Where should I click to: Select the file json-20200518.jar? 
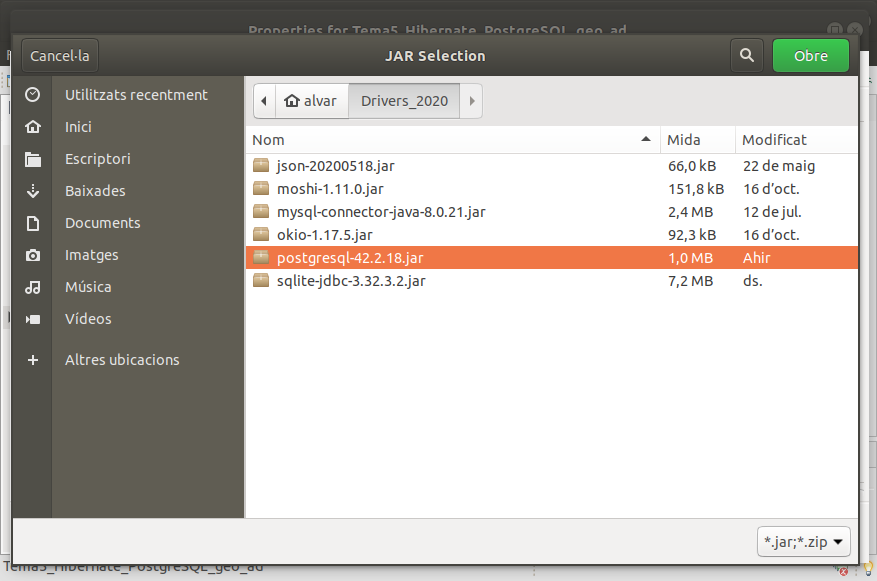tap(551, 166)
